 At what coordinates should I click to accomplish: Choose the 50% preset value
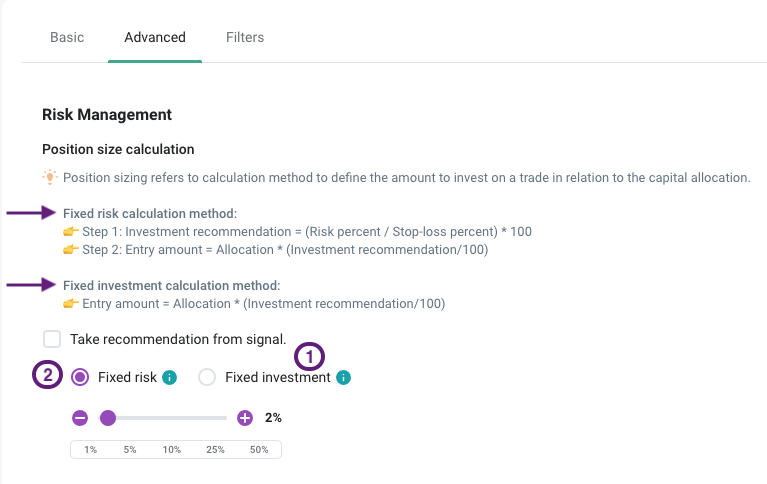coord(259,450)
